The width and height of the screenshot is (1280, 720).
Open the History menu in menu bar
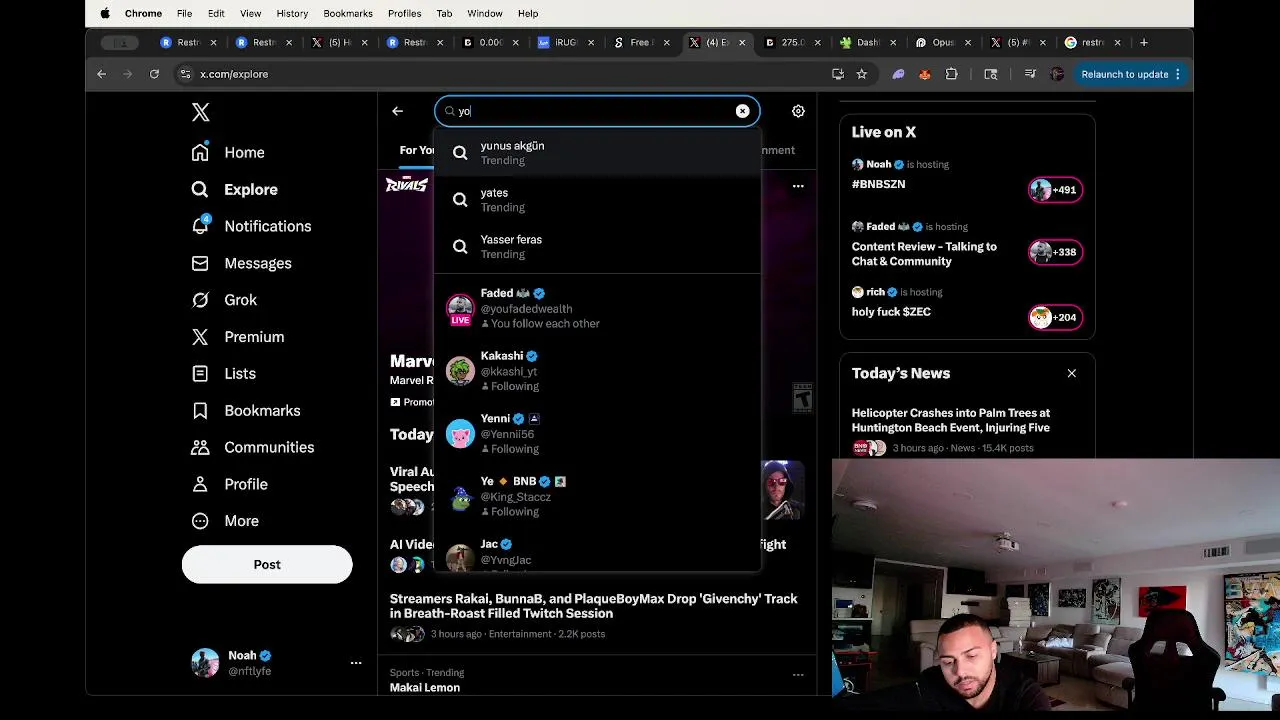292,13
